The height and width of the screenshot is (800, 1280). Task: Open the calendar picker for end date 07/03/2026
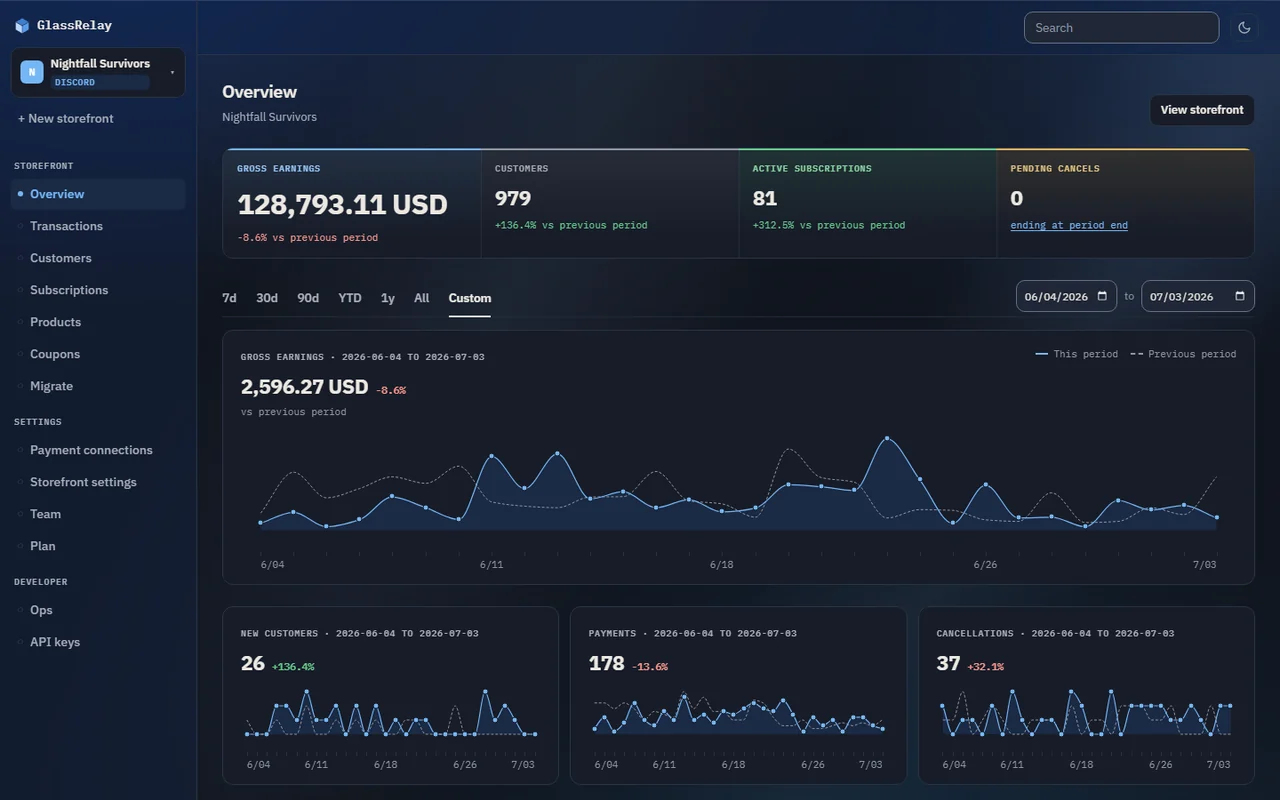(1240, 297)
